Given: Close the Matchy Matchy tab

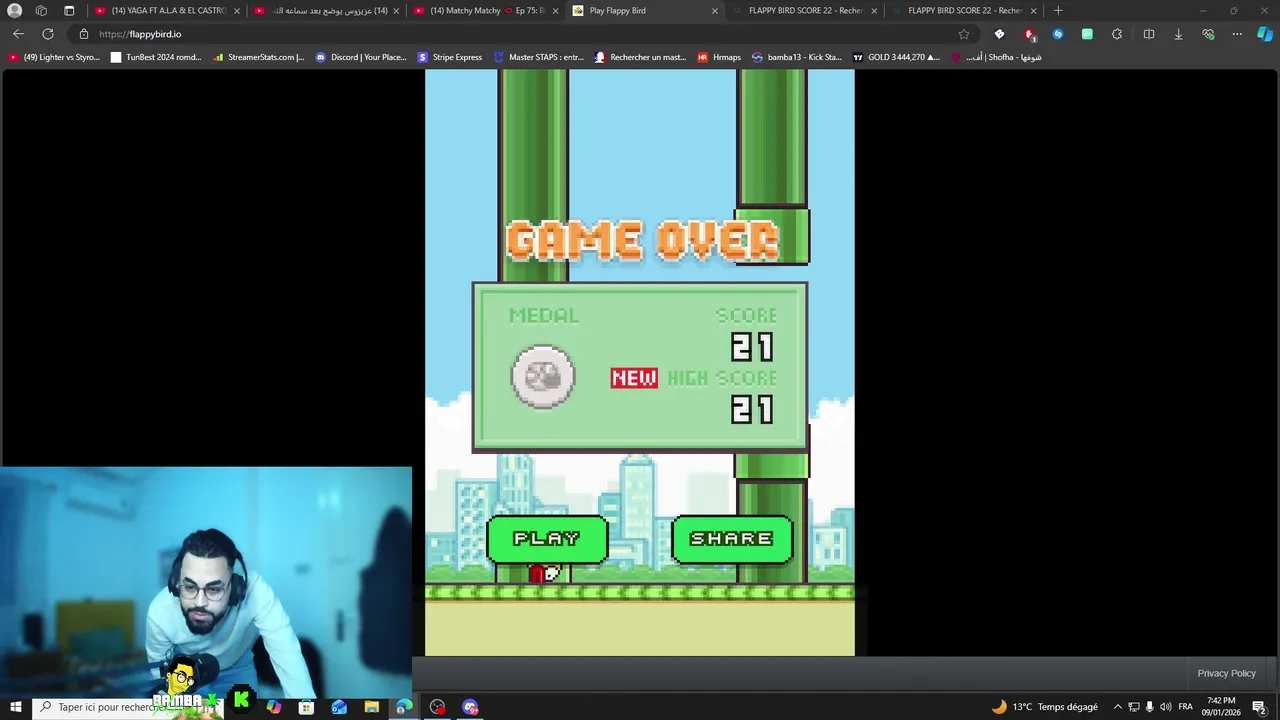Looking at the screenshot, I should click(555, 10).
